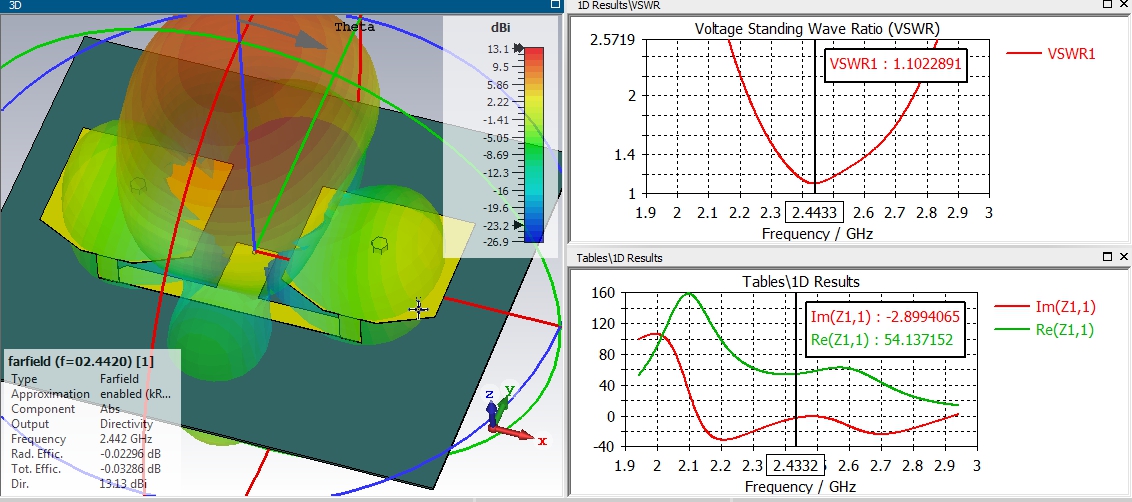
Task: Click the Re(Z1,1) legend entry
Action: click(x=1045, y=330)
